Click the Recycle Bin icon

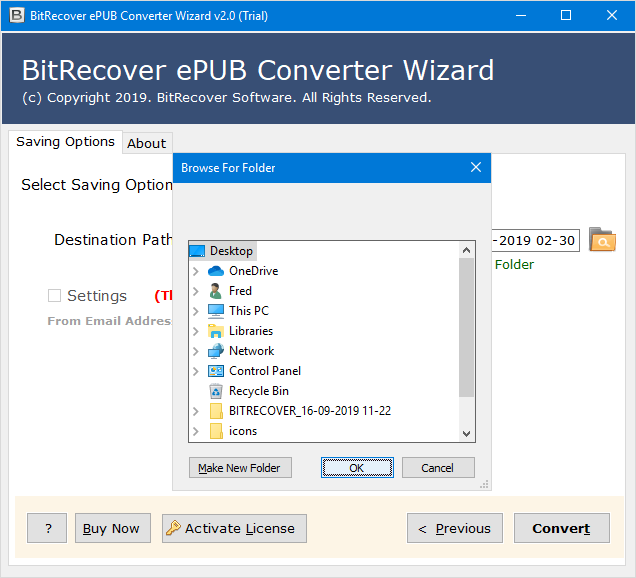pyautogui.click(x=216, y=391)
